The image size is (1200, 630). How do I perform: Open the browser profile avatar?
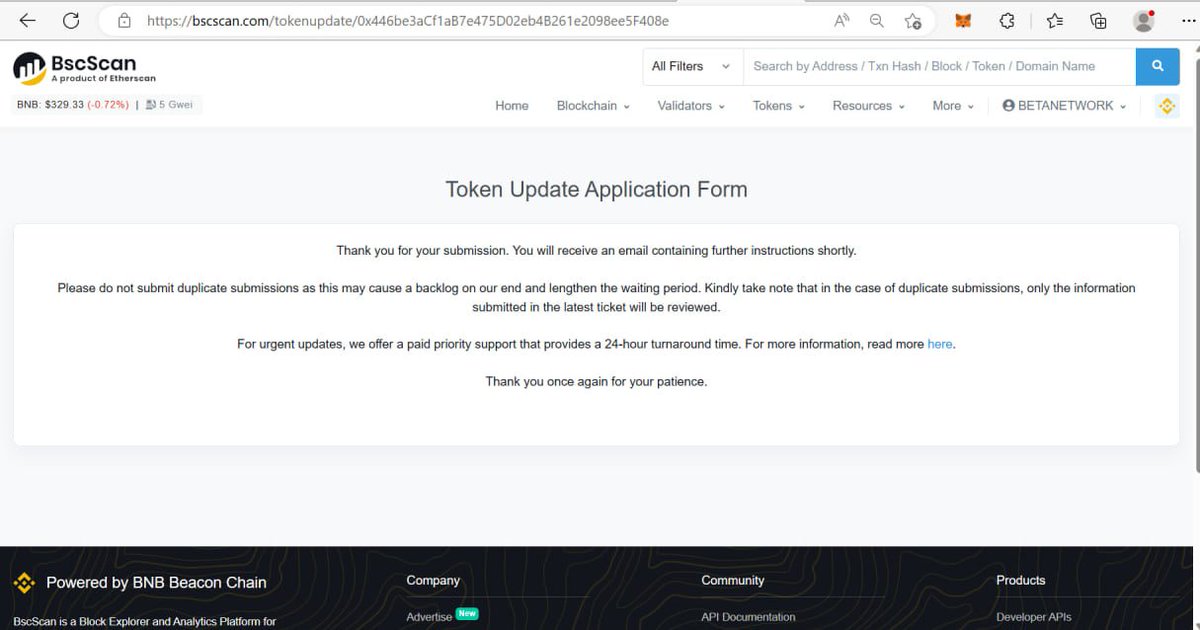pyautogui.click(x=1142, y=20)
